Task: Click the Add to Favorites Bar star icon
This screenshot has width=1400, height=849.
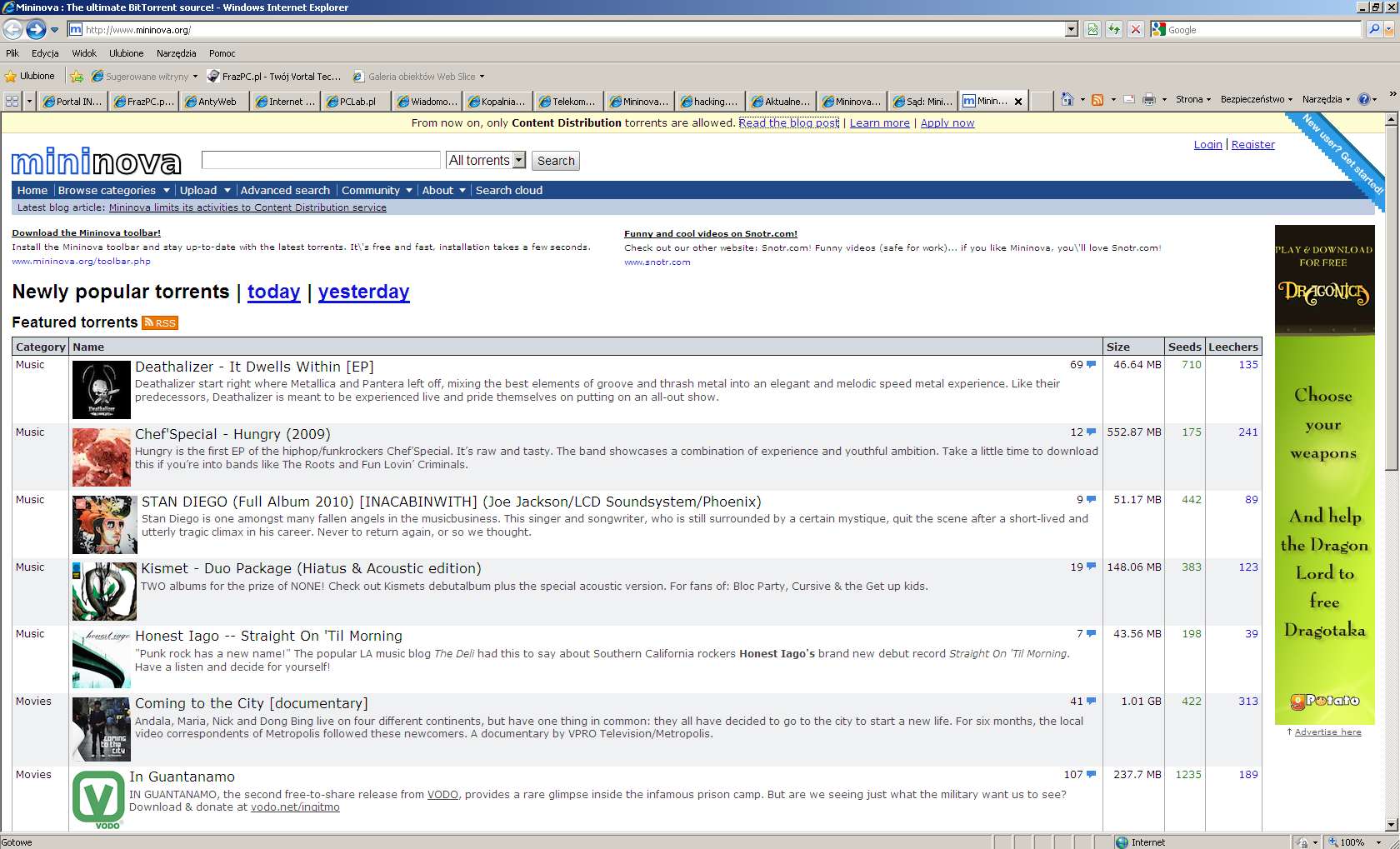Action: [77, 77]
